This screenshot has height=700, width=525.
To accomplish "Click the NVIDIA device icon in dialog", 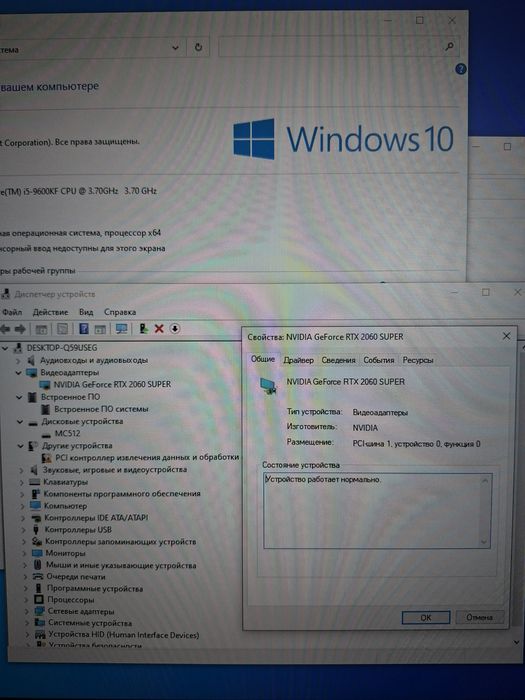I will click(x=268, y=386).
